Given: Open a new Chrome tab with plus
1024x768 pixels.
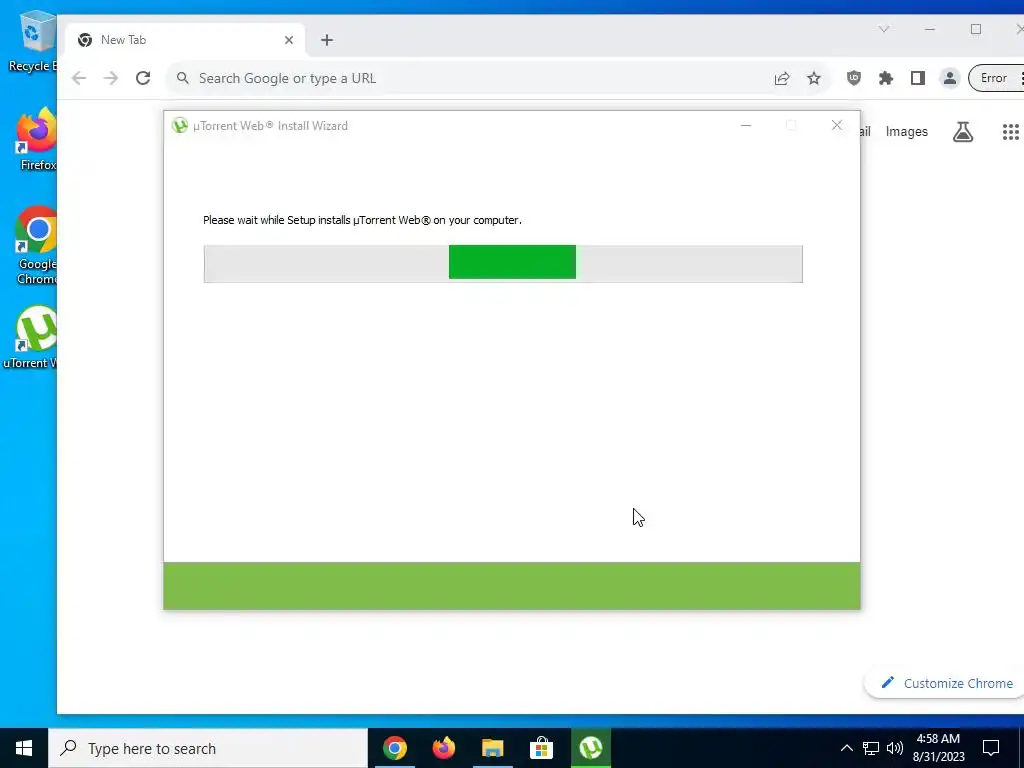Looking at the screenshot, I should tap(327, 40).
